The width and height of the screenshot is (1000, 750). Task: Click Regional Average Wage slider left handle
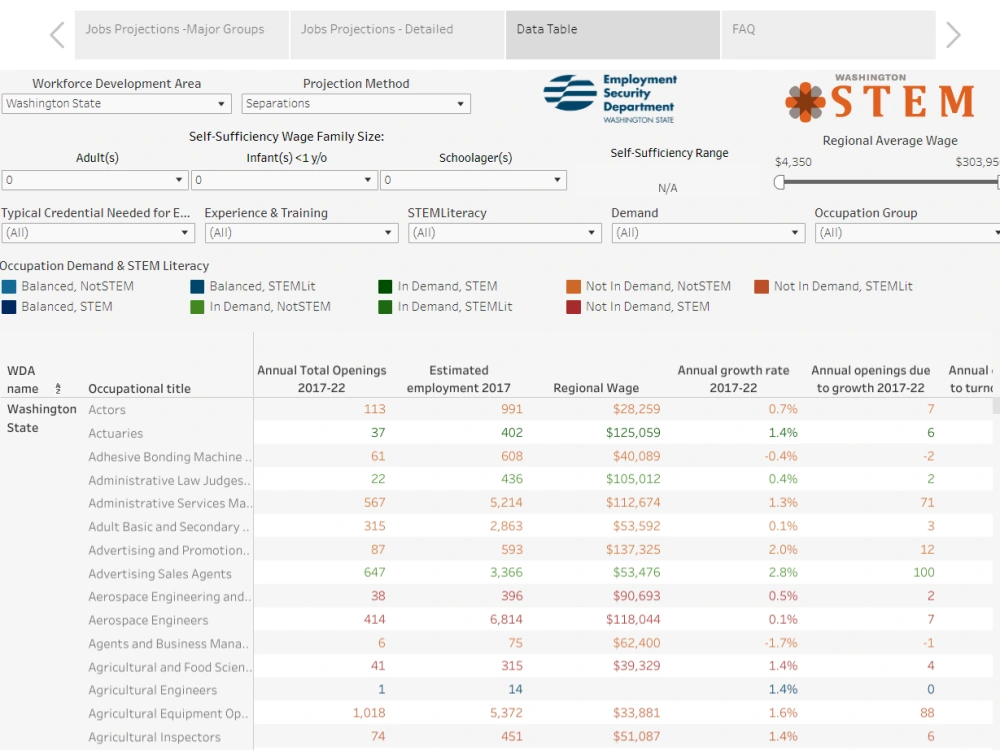(x=779, y=182)
